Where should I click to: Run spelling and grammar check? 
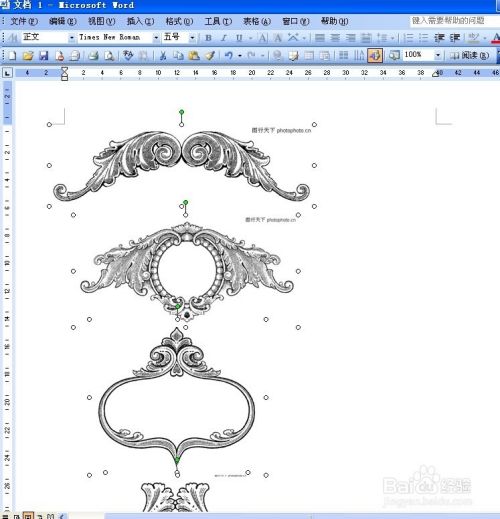click(128, 55)
